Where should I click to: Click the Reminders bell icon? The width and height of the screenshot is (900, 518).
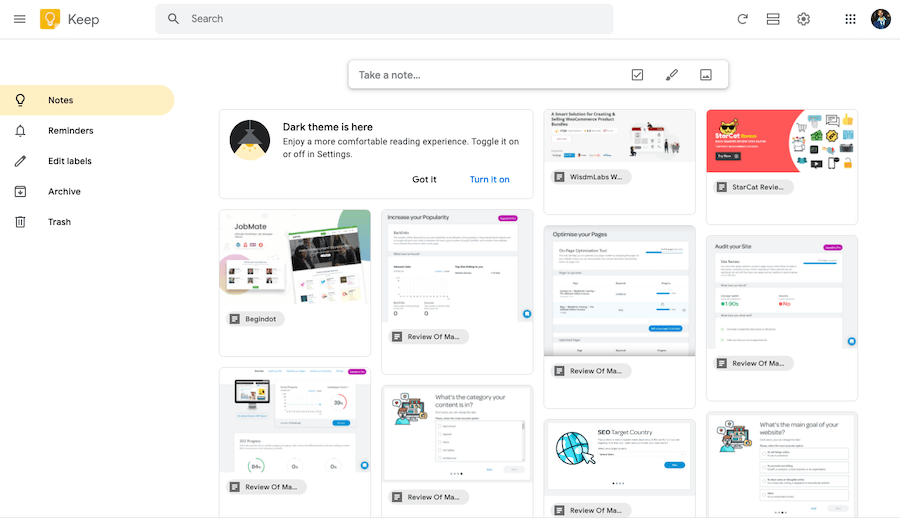(x=20, y=131)
